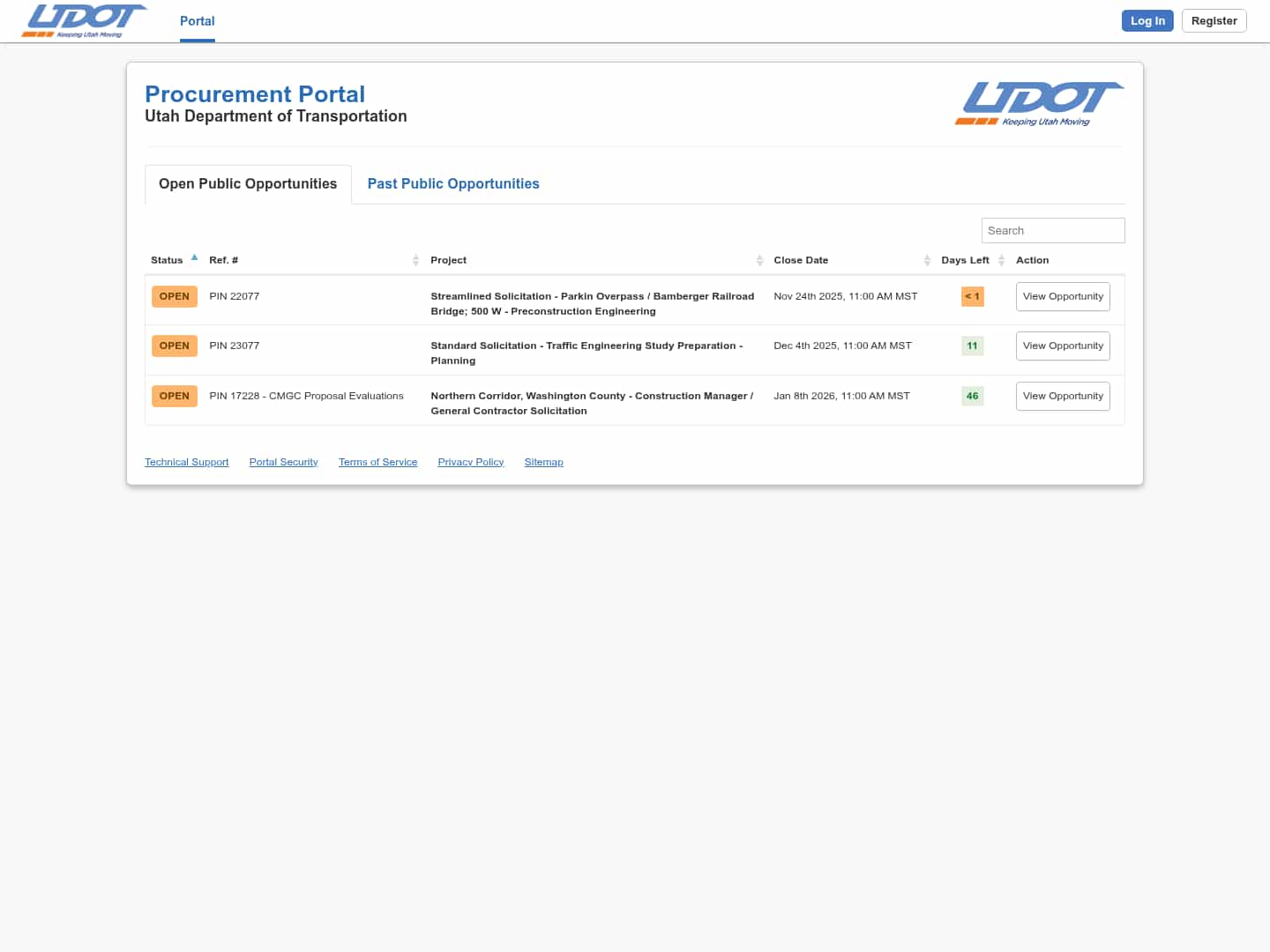This screenshot has height=952, width=1270.
Task: Select Open Public Opportunities tab
Action: tap(248, 184)
